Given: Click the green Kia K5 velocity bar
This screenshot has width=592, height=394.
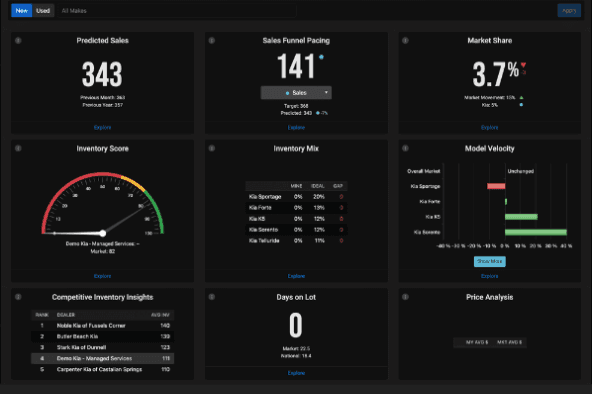Looking at the screenshot, I should pos(521,217).
